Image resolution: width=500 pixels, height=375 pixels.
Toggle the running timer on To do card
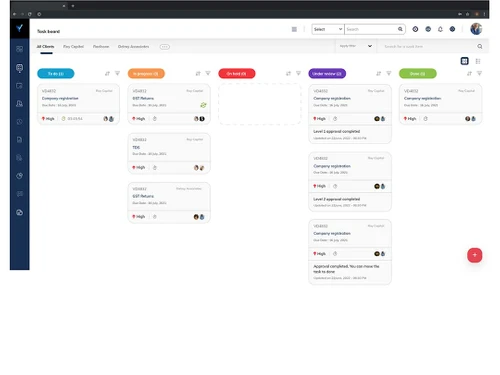63,119
